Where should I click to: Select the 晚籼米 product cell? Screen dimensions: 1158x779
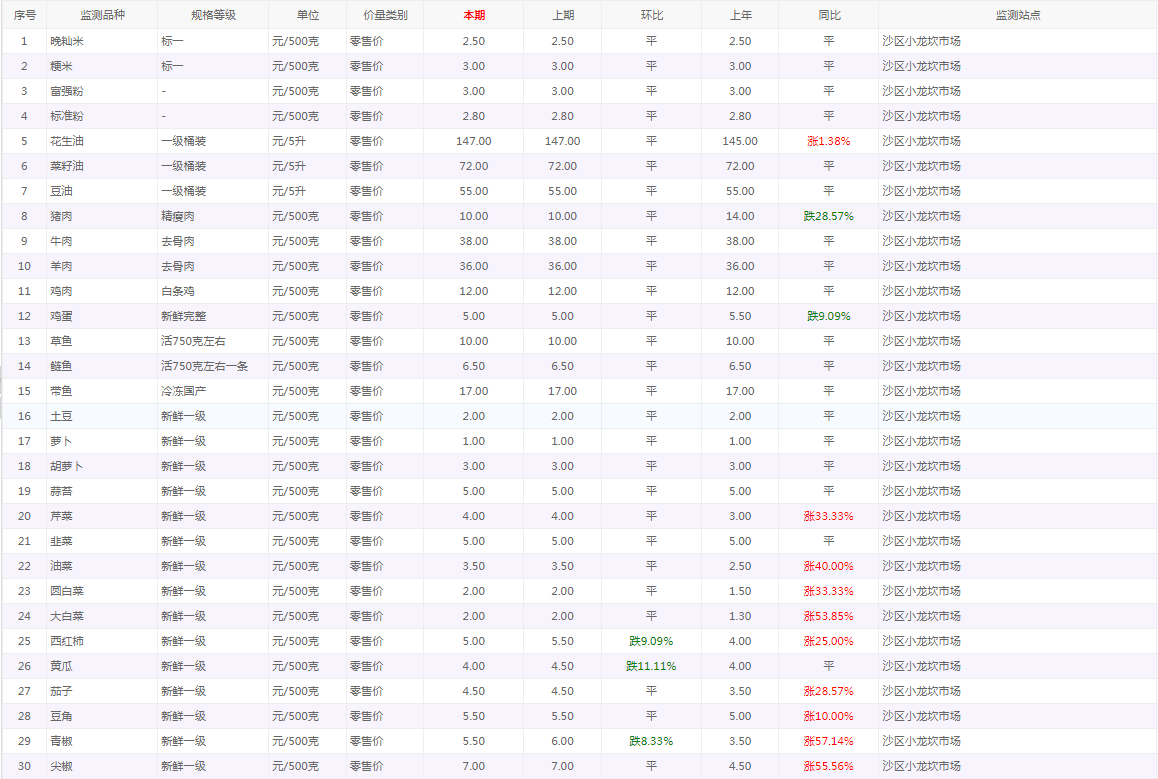(x=67, y=41)
